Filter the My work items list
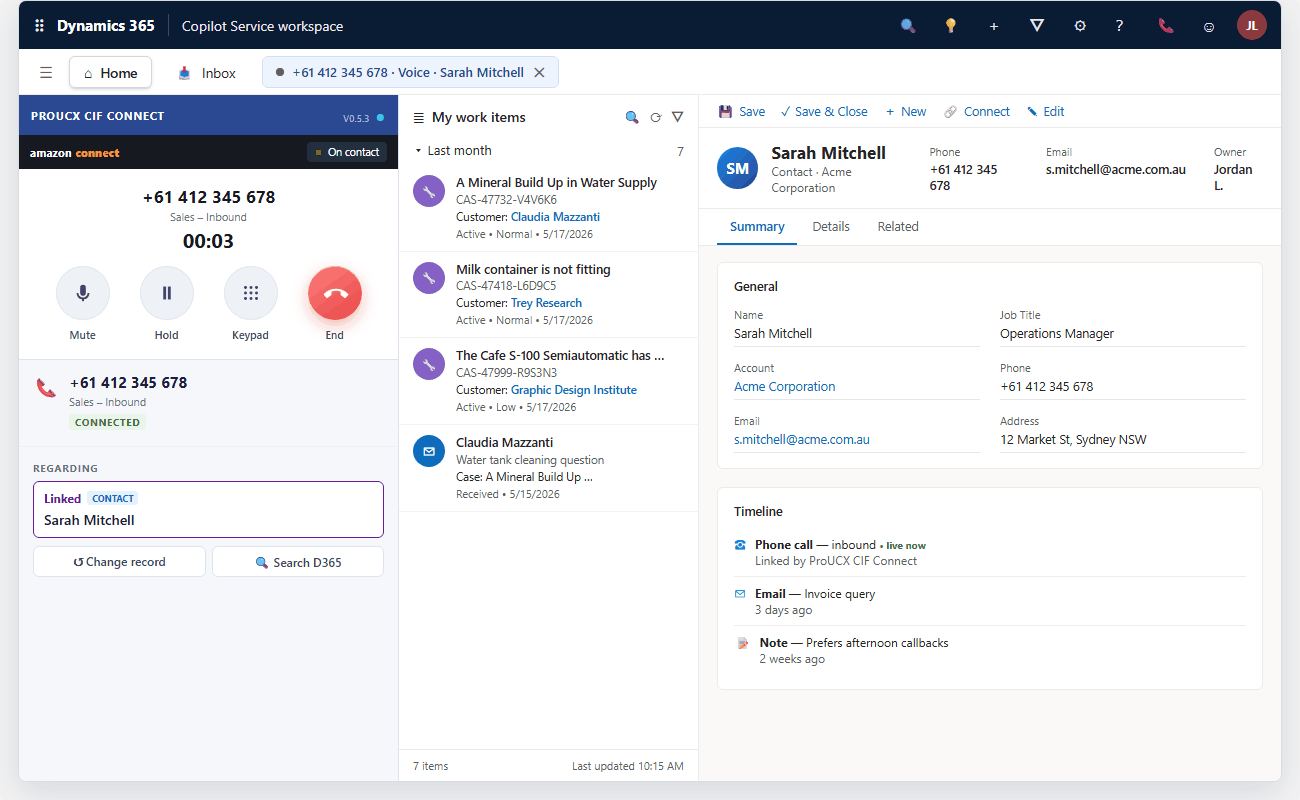Viewport: 1300px width, 800px height. [x=677, y=117]
